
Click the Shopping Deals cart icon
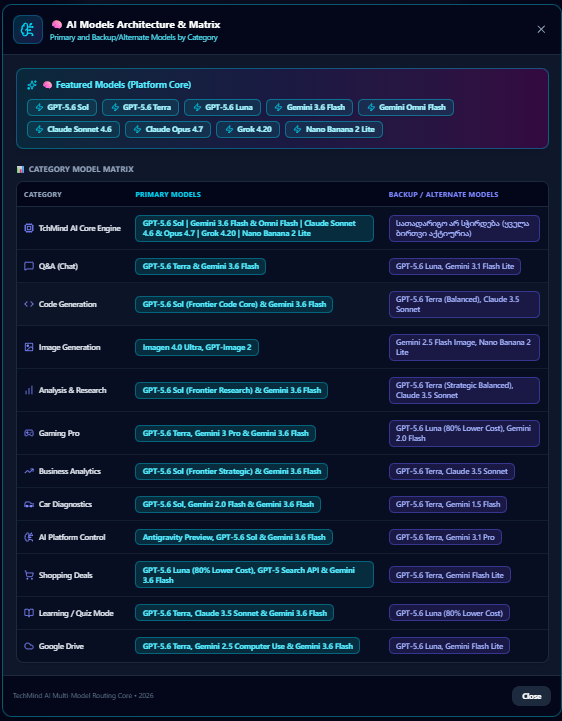click(29, 575)
